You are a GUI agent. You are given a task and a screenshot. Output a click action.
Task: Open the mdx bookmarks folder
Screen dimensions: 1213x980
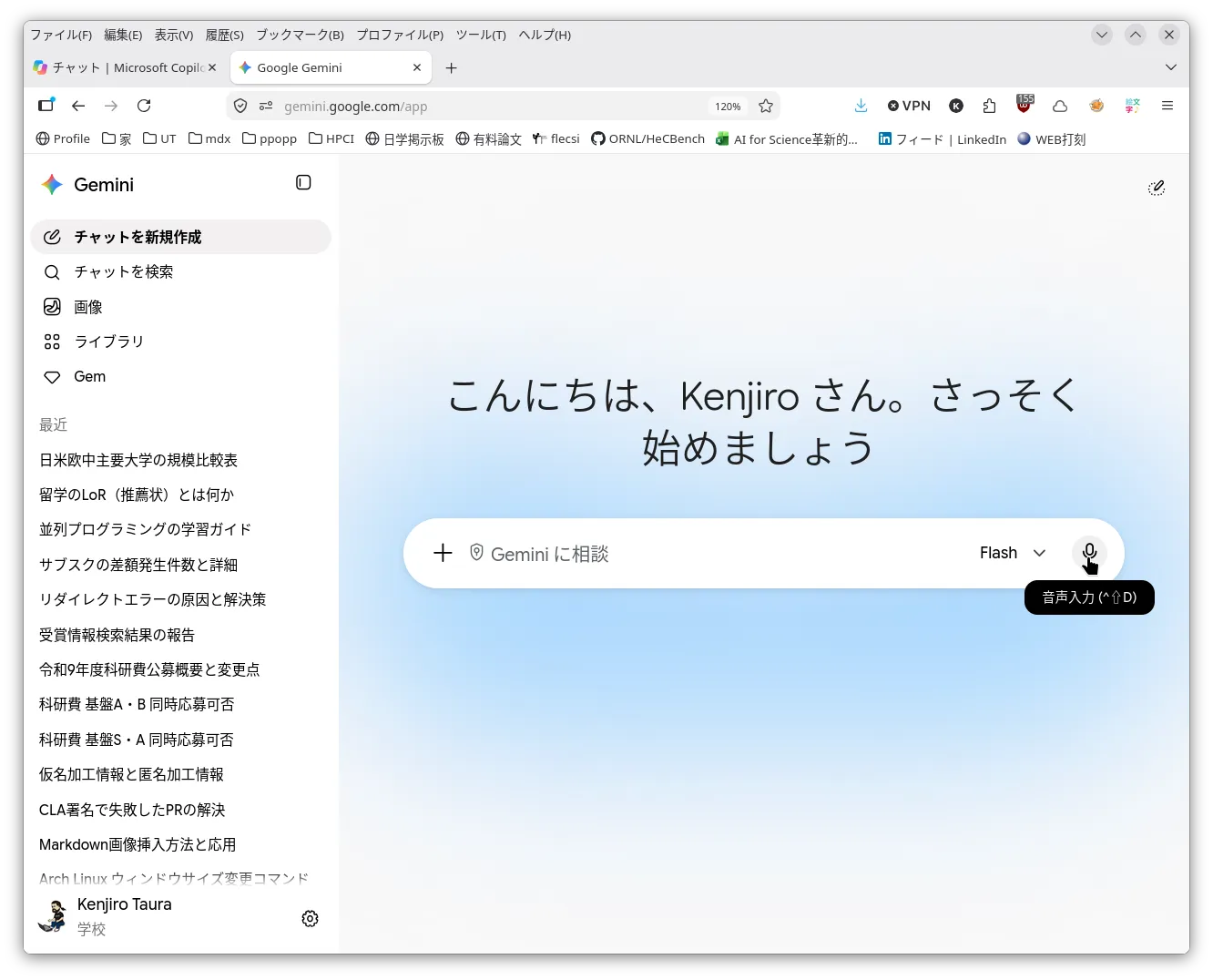pos(209,138)
